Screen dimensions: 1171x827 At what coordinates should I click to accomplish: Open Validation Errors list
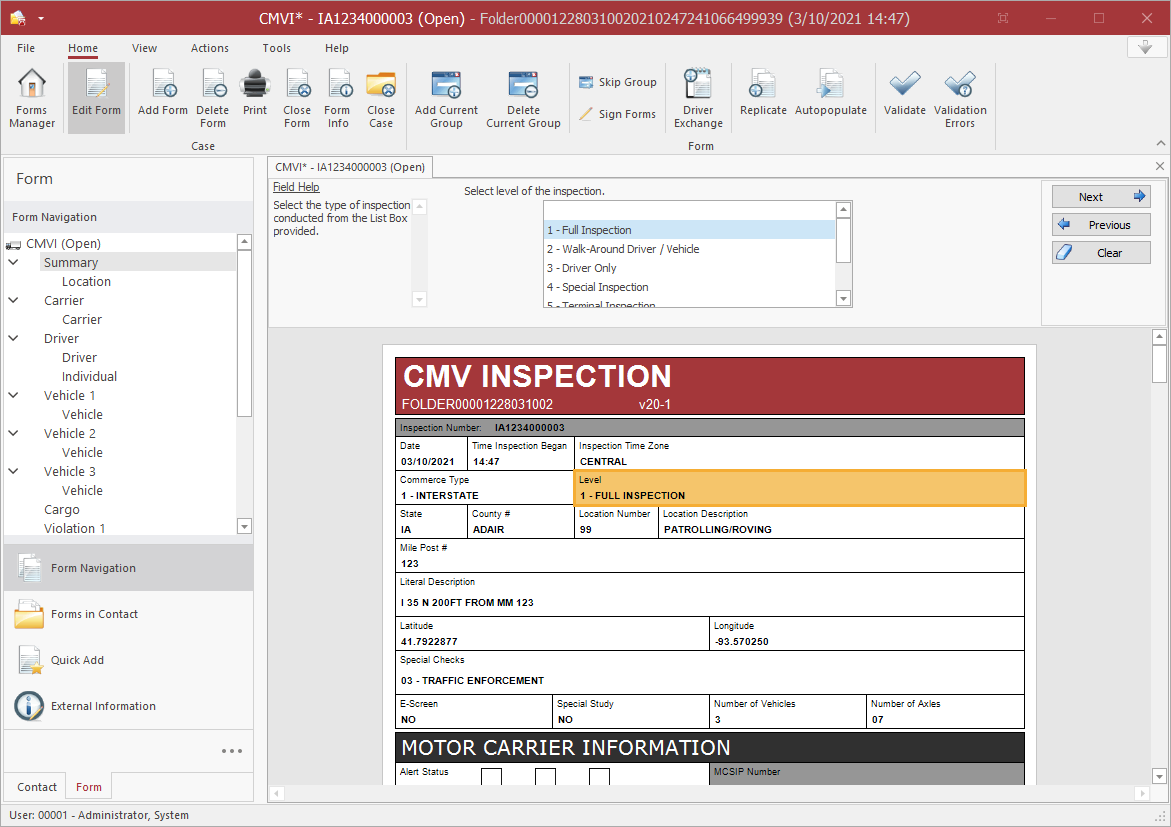(959, 98)
